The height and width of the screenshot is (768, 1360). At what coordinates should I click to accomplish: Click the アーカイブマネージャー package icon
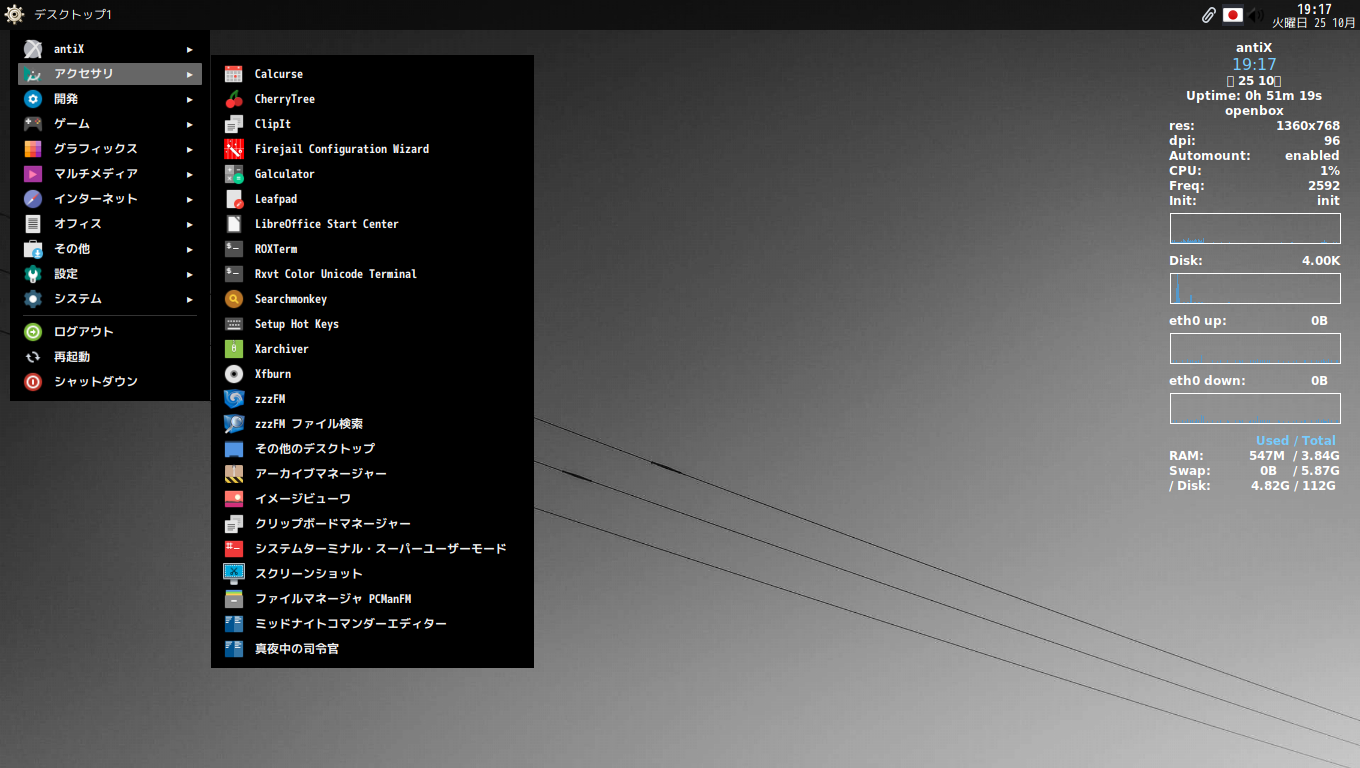pos(234,474)
